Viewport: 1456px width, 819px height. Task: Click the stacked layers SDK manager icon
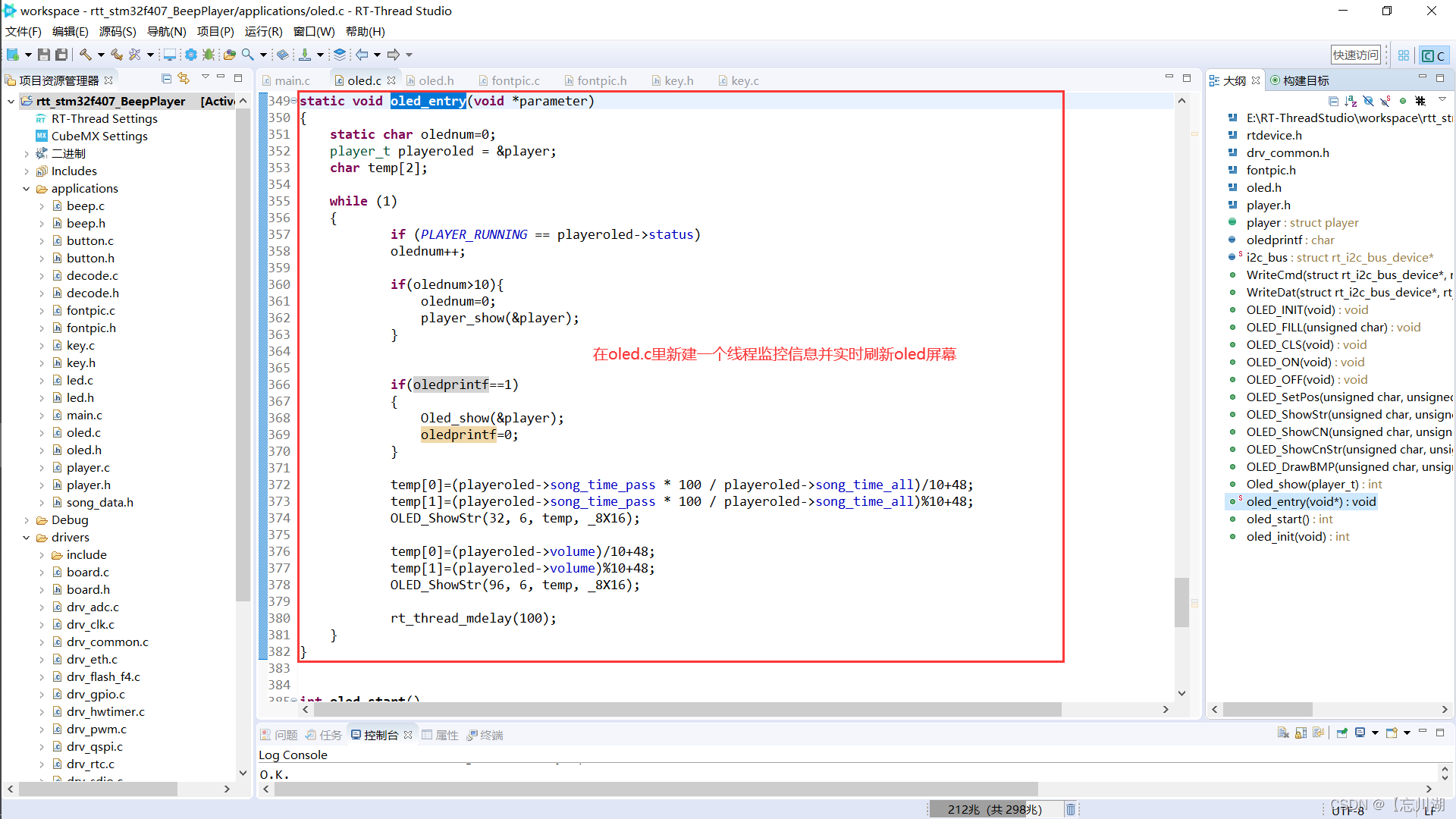click(340, 55)
